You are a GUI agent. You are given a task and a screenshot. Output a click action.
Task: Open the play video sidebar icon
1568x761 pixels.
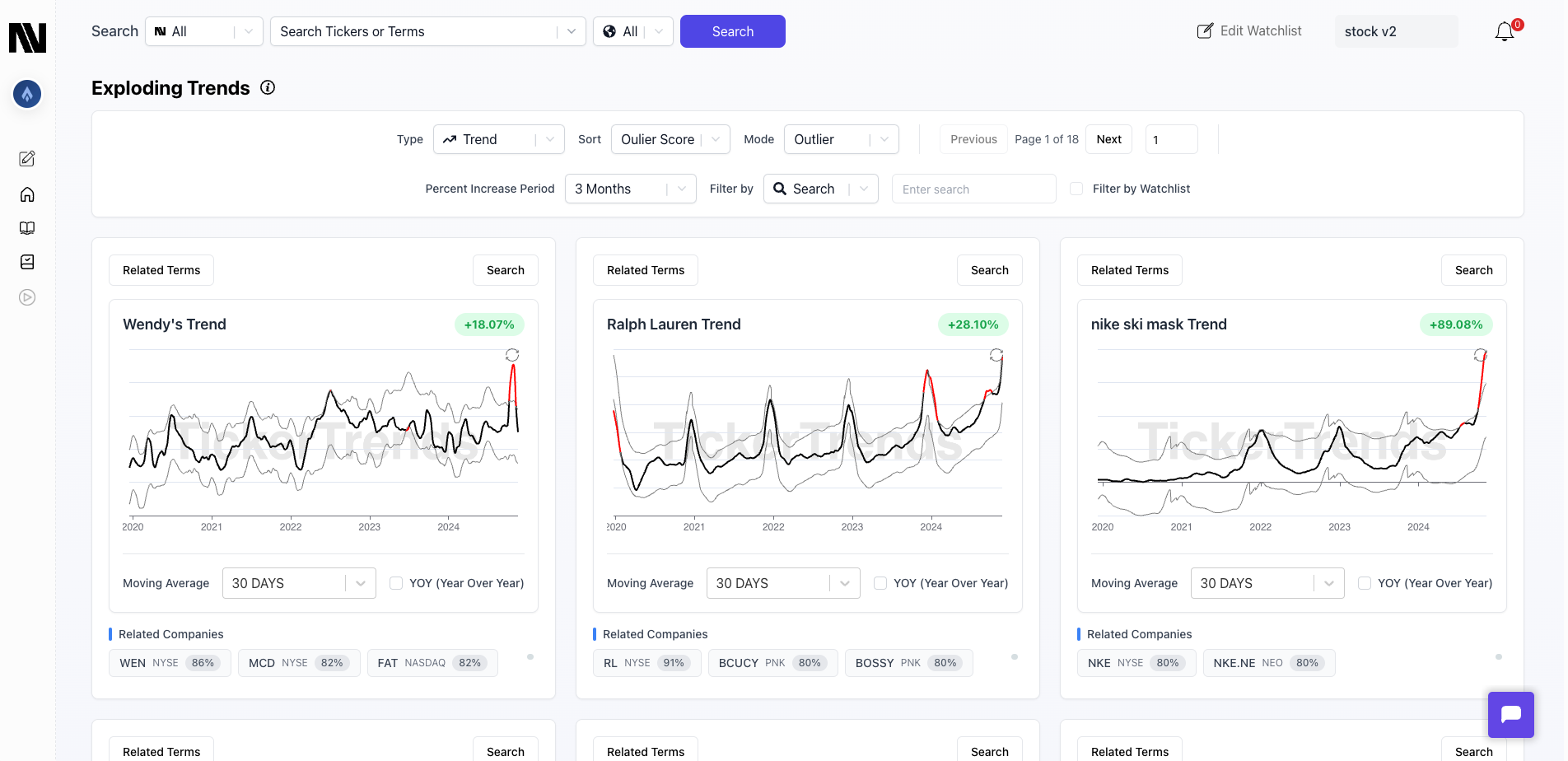click(x=27, y=297)
